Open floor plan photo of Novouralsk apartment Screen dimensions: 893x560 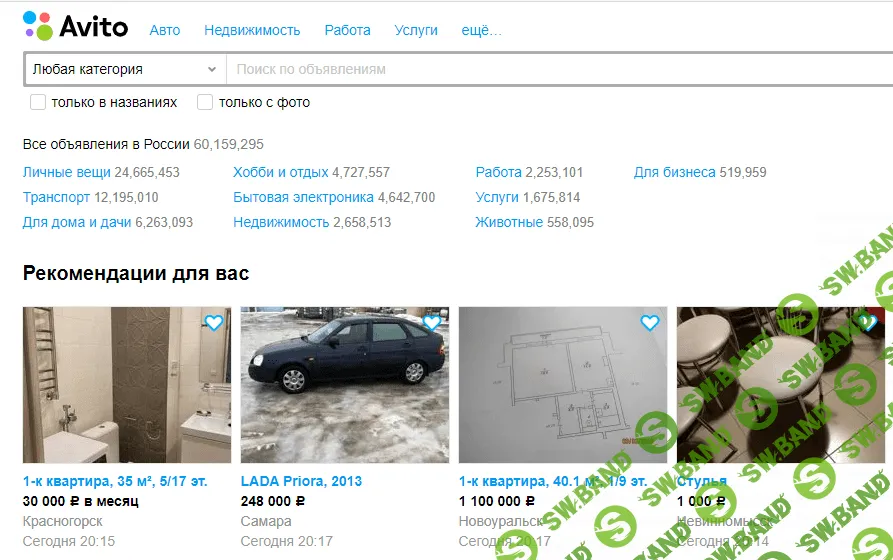pyautogui.click(x=563, y=385)
